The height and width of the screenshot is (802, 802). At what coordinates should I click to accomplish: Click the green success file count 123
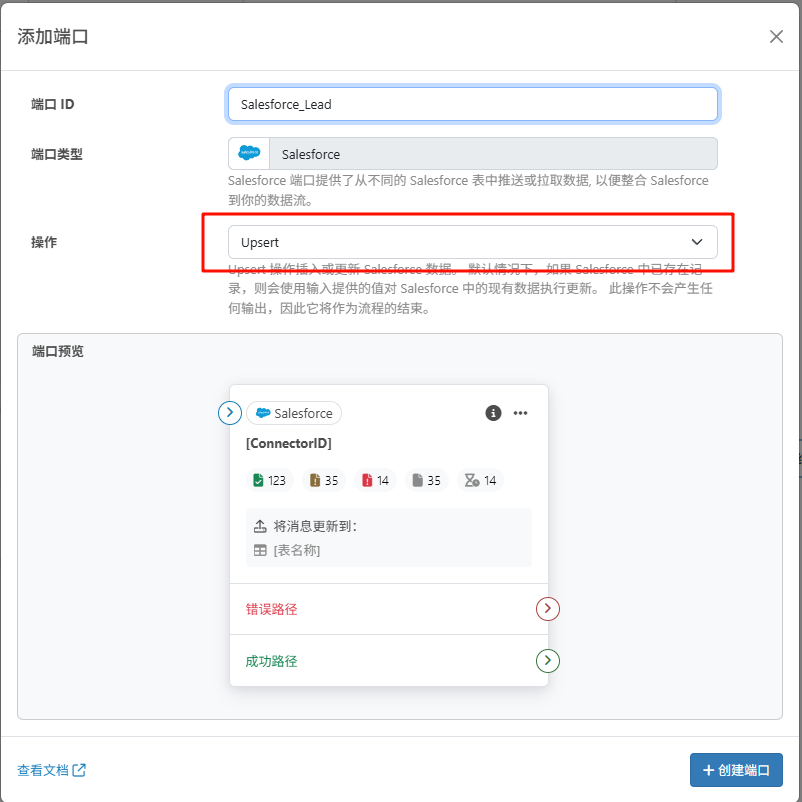pyautogui.click(x=268, y=480)
